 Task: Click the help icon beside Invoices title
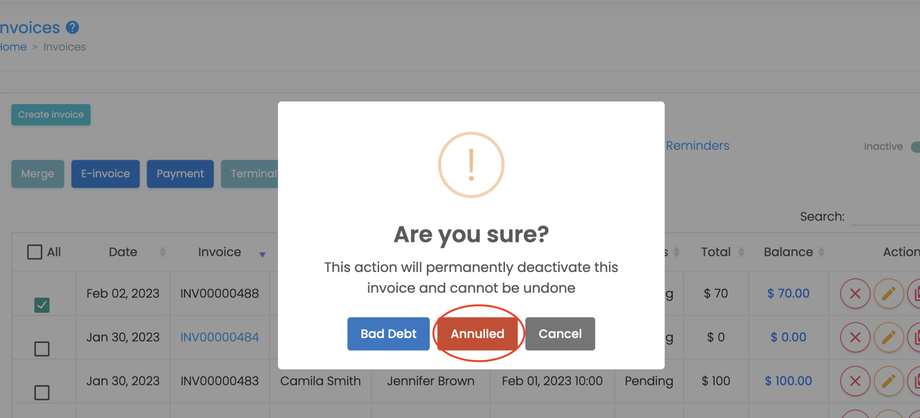point(72,27)
